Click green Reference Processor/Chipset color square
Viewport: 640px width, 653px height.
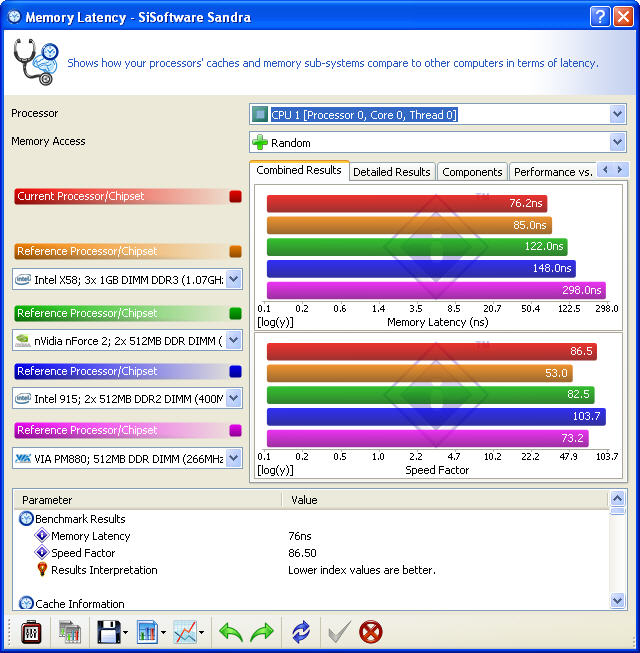tap(235, 313)
